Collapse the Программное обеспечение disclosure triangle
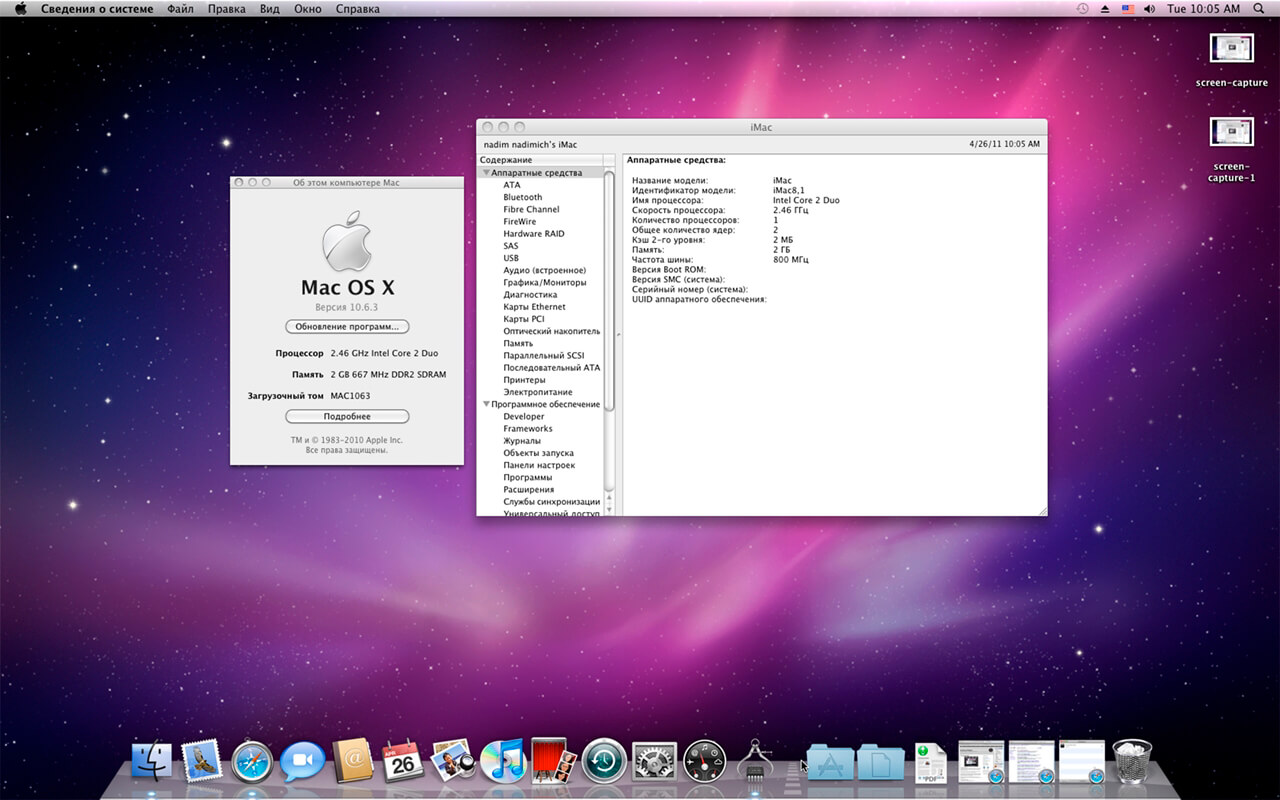The width and height of the screenshot is (1280, 800). tap(486, 405)
